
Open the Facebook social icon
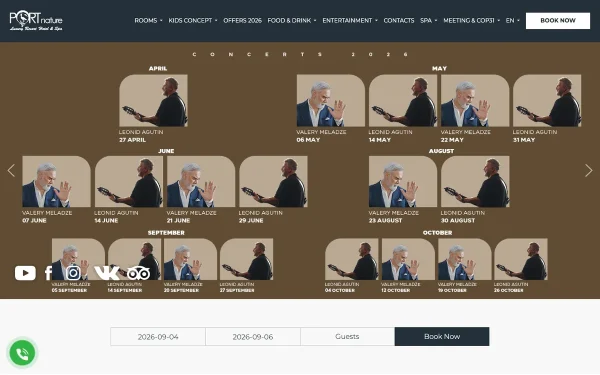tap(49, 273)
